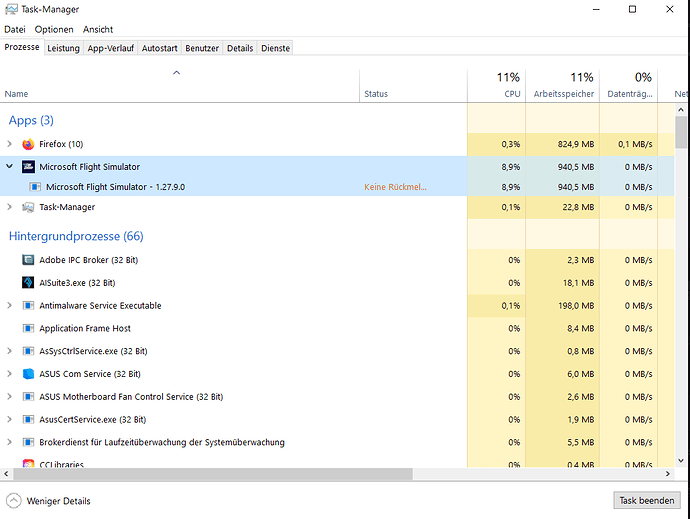This screenshot has height=519, width=690.
Task: Switch to the Benutzer tab
Action: click(202, 48)
